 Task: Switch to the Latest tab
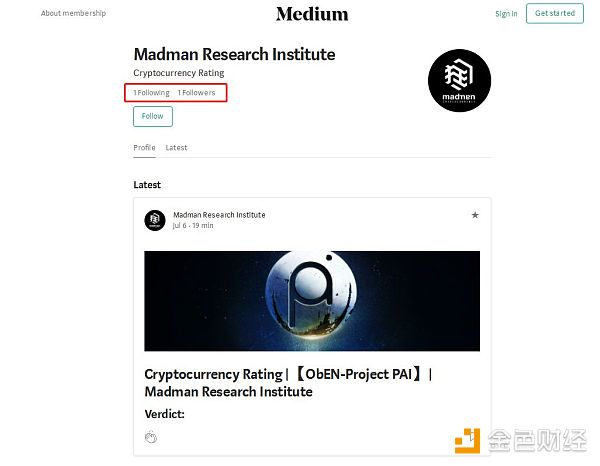point(176,147)
